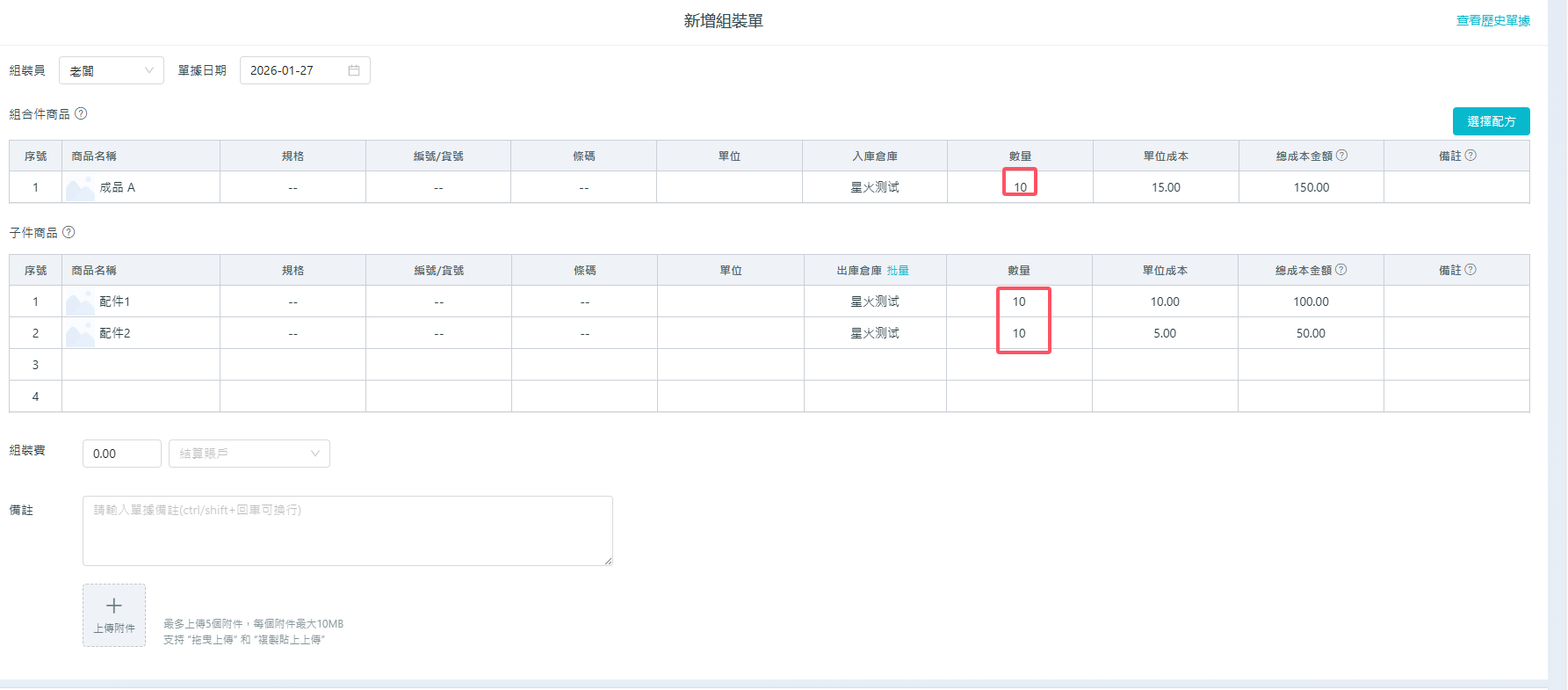Expand the 結算賬戶 dropdown
This screenshot has height=690, width=1568.
pos(249,454)
